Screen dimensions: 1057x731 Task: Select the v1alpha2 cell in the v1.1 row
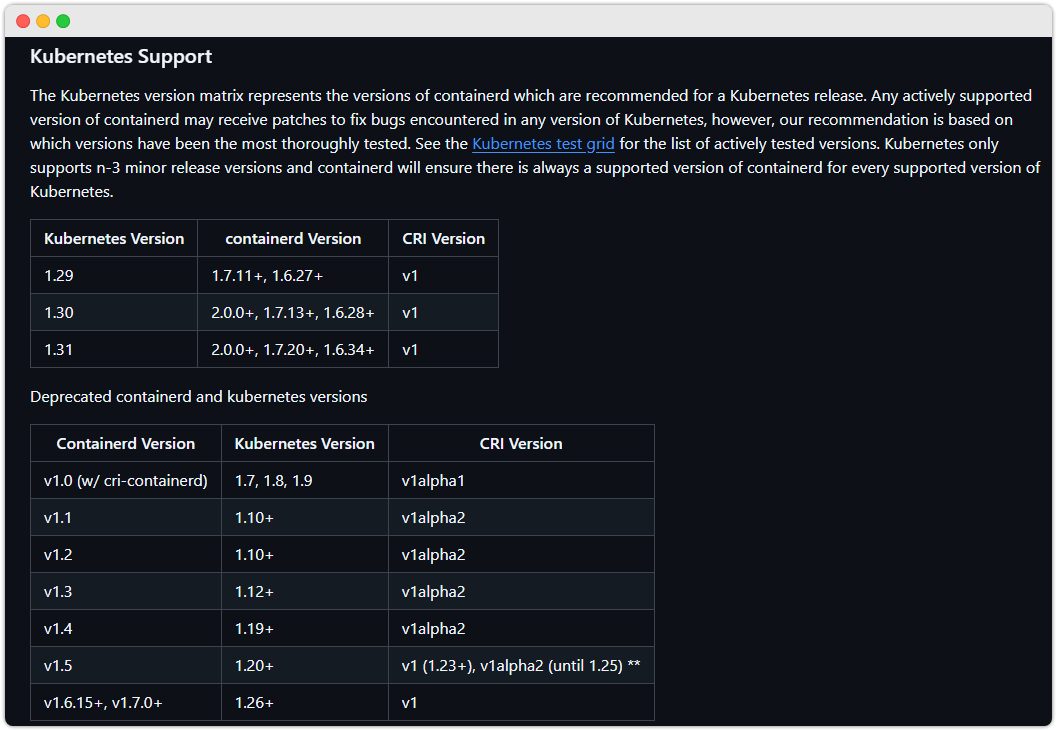coord(521,517)
